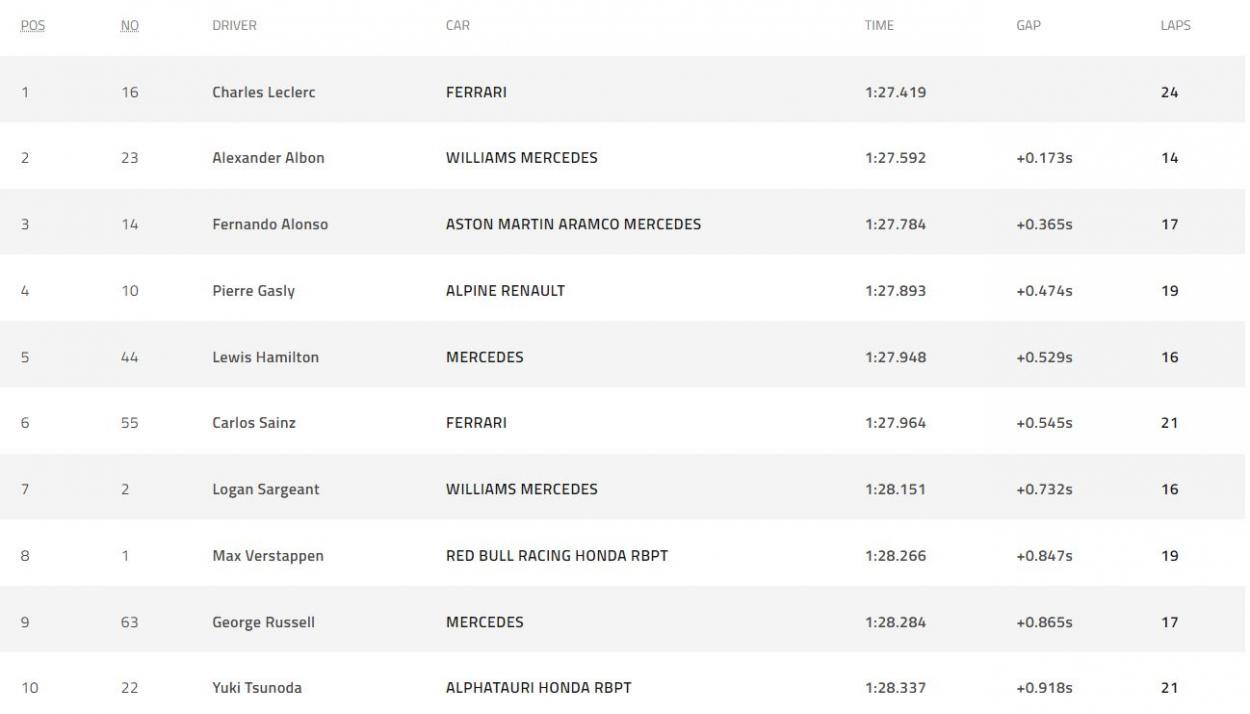Click the POS column header
1250x714 pixels.
pyautogui.click(x=33, y=26)
